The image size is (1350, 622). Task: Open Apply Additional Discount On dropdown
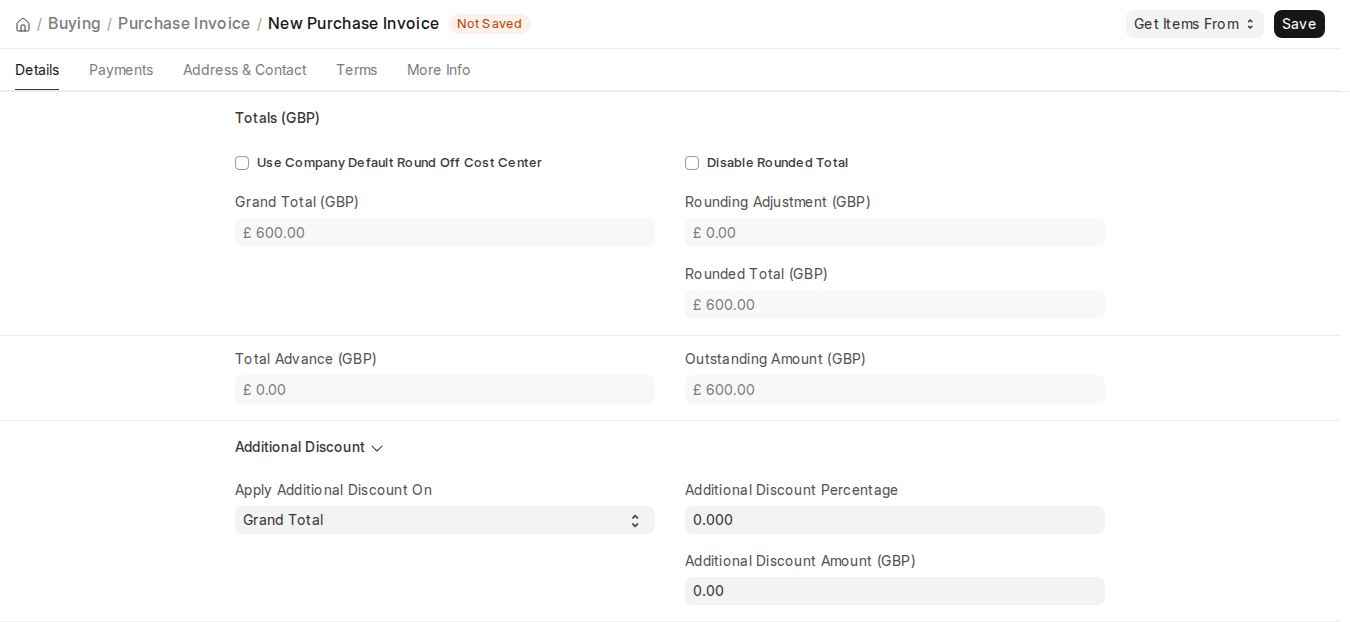[445, 520]
